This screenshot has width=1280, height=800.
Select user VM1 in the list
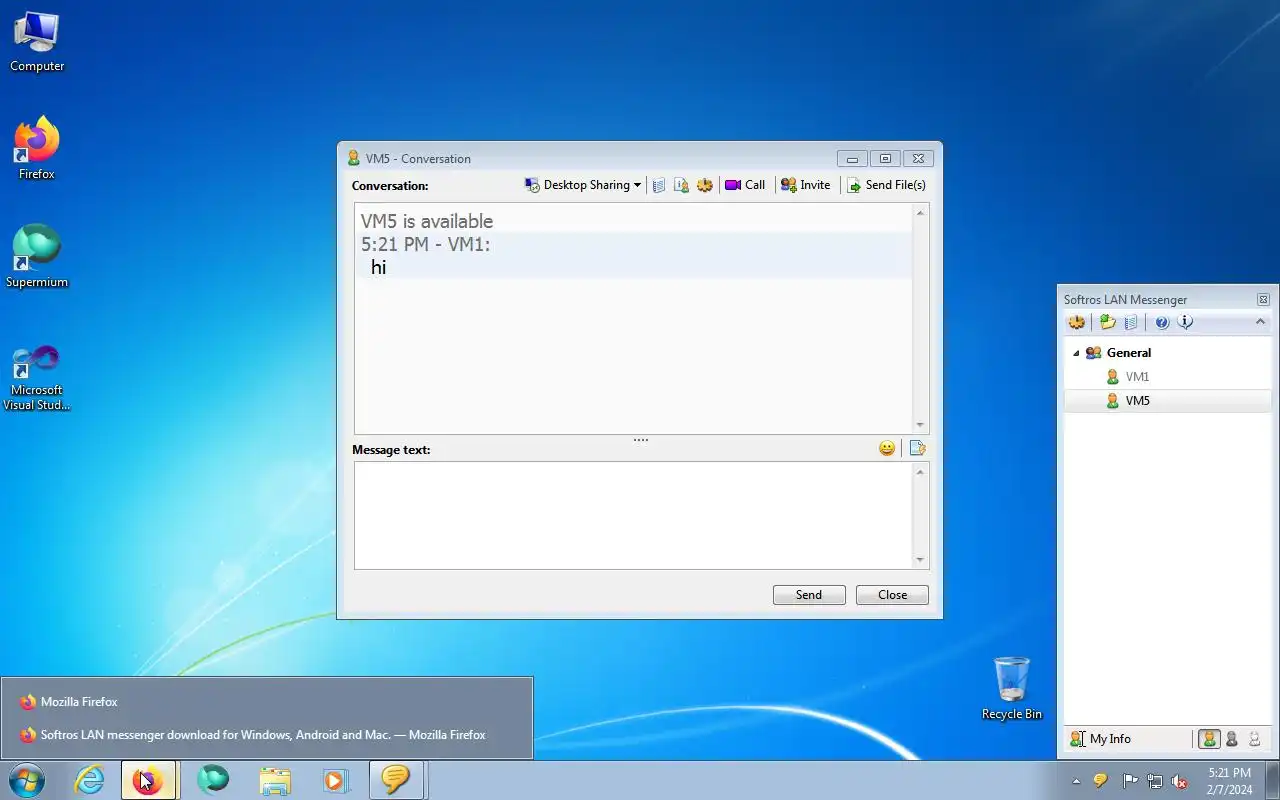click(1137, 377)
